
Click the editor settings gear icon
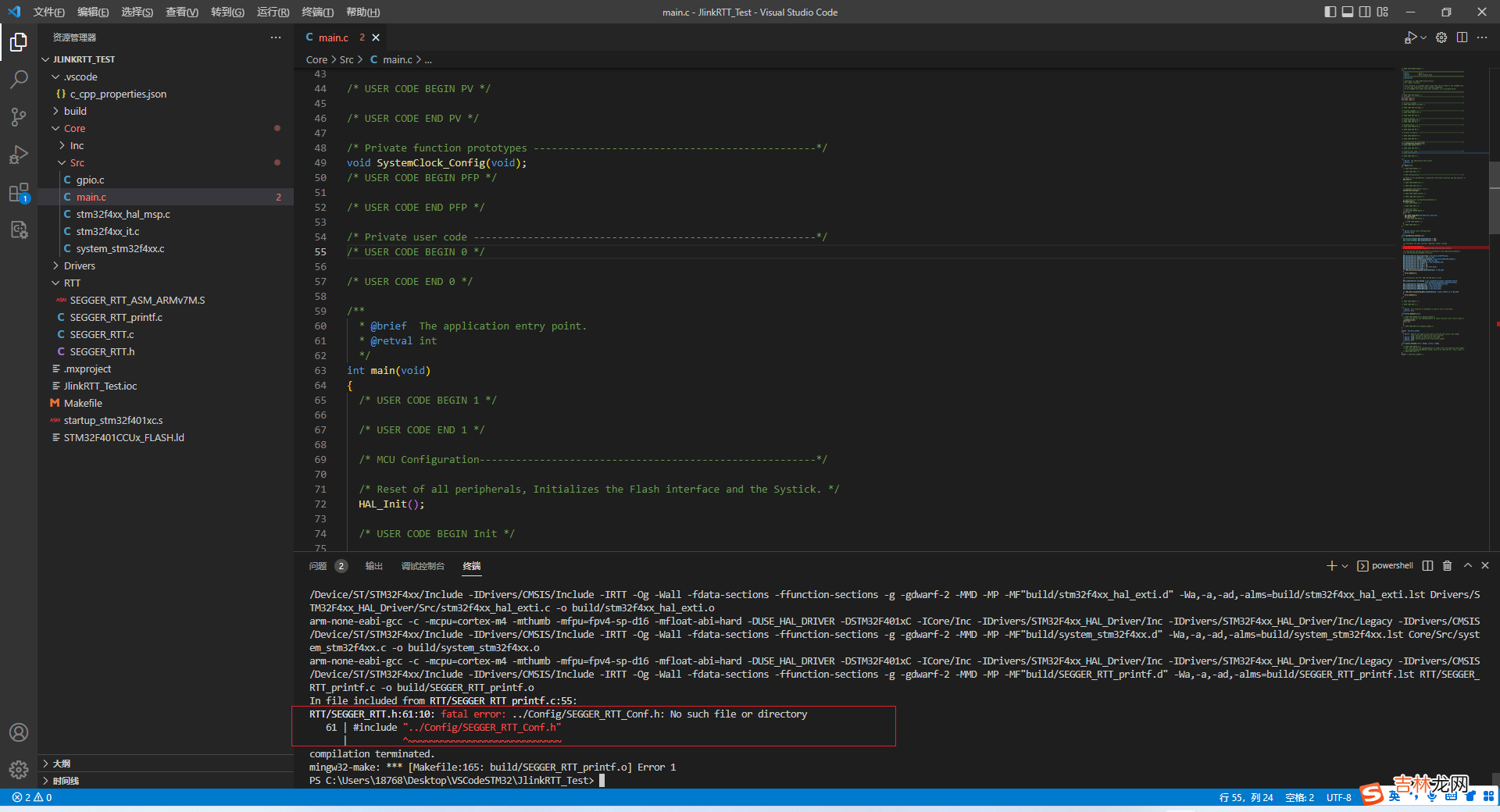point(1441,37)
